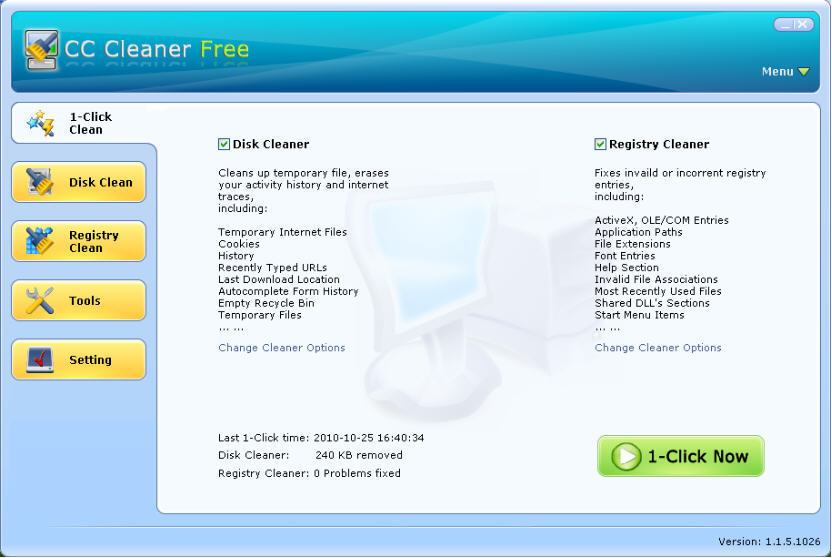This screenshot has height=558, width=832.
Task: Click the CC Cleaner Free title text
Action: click(x=157, y=49)
